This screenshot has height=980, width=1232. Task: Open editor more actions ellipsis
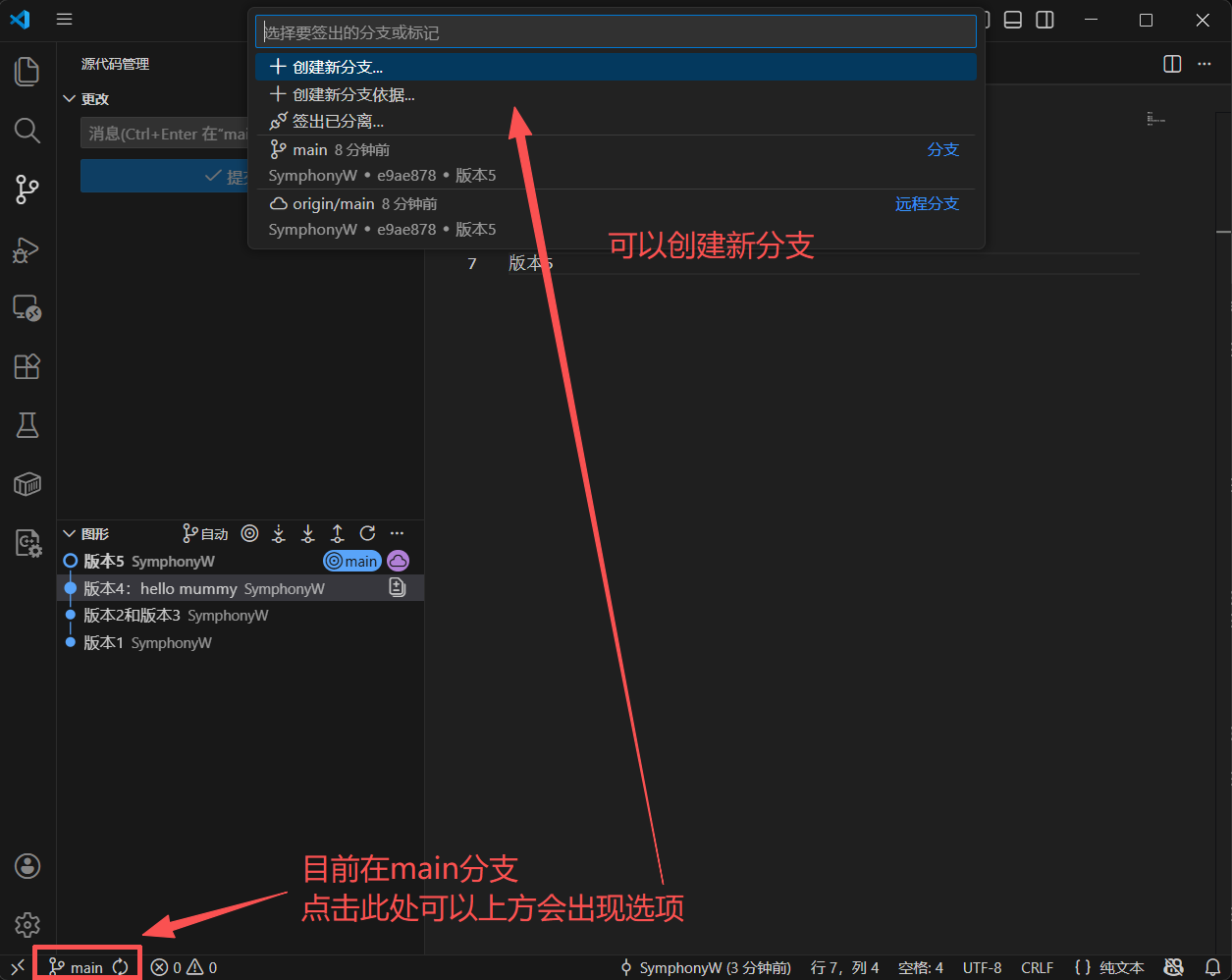pyautogui.click(x=1204, y=64)
